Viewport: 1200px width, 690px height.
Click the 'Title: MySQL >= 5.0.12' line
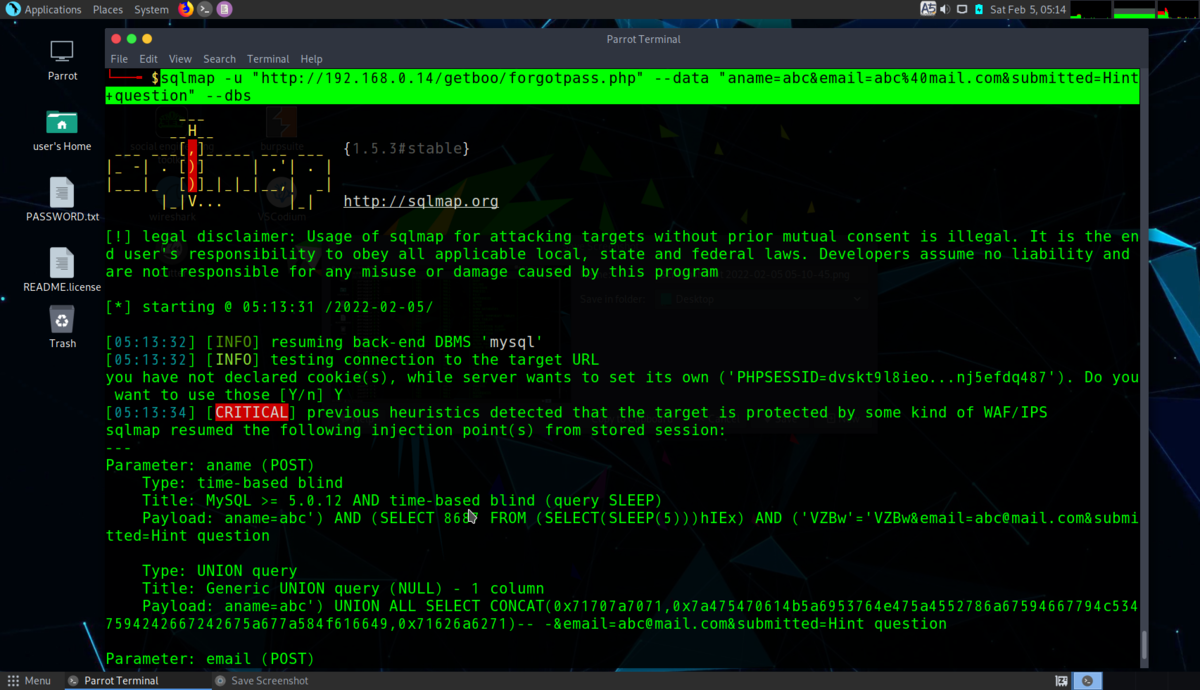point(402,500)
